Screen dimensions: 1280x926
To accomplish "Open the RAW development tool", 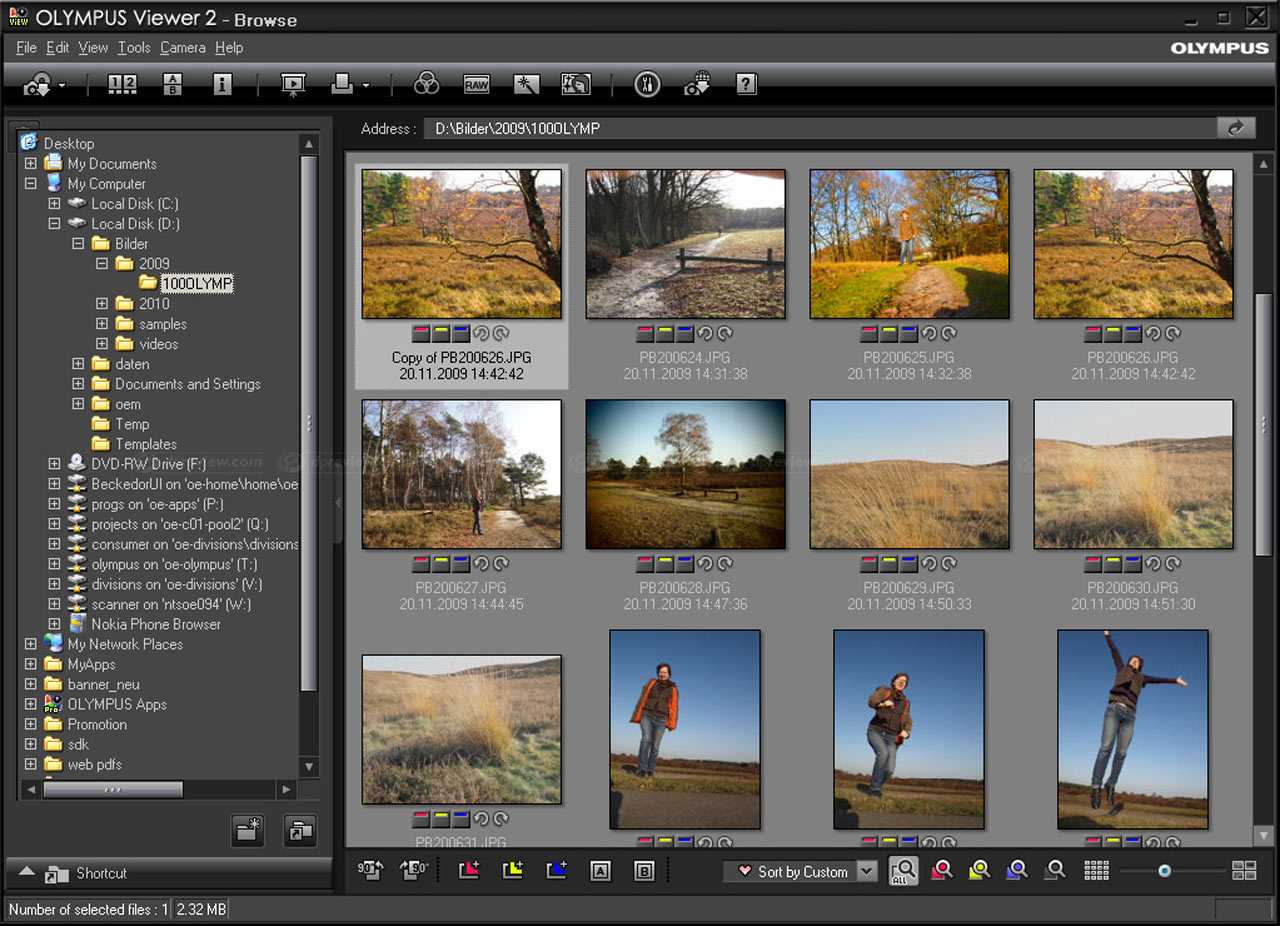I will pos(477,85).
